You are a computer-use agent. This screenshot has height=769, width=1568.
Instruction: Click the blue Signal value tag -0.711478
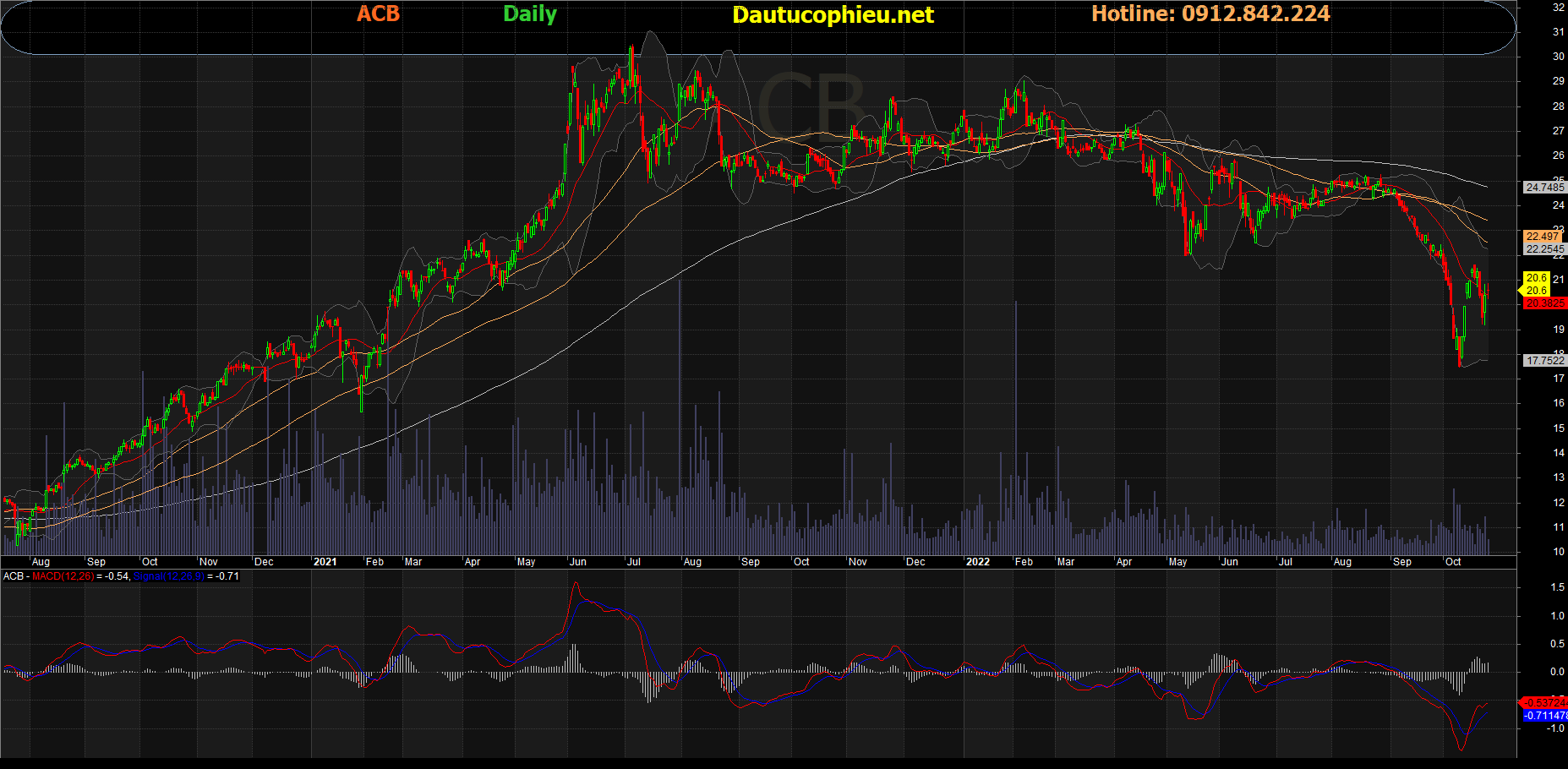[x=1544, y=716]
